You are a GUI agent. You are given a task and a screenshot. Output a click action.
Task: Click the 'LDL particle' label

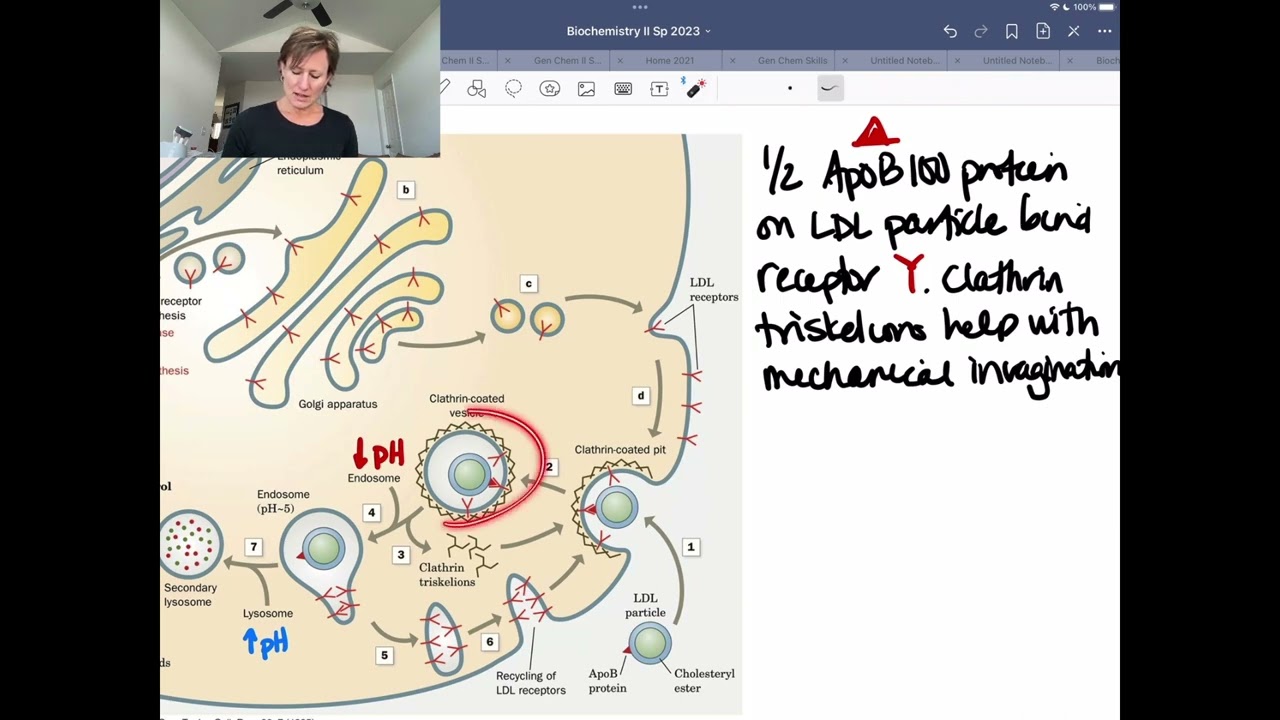click(645, 605)
